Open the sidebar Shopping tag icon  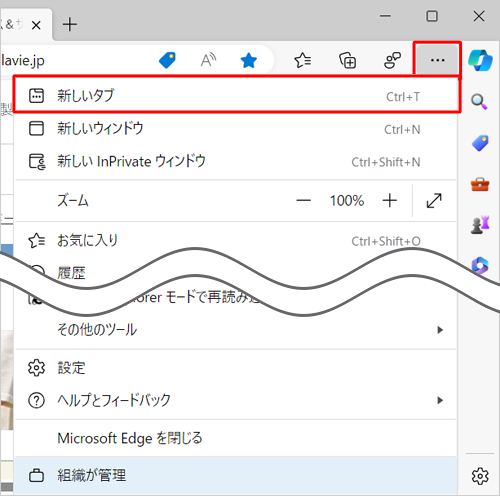(x=480, y=143)
